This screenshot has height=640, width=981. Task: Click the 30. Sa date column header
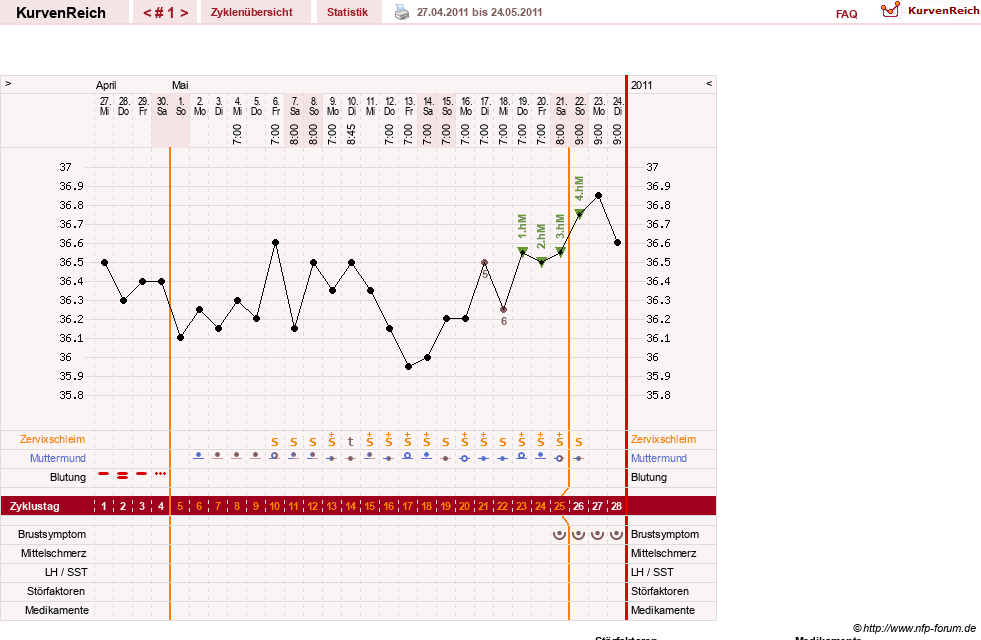pyautogui.click(x=161, y=106)
